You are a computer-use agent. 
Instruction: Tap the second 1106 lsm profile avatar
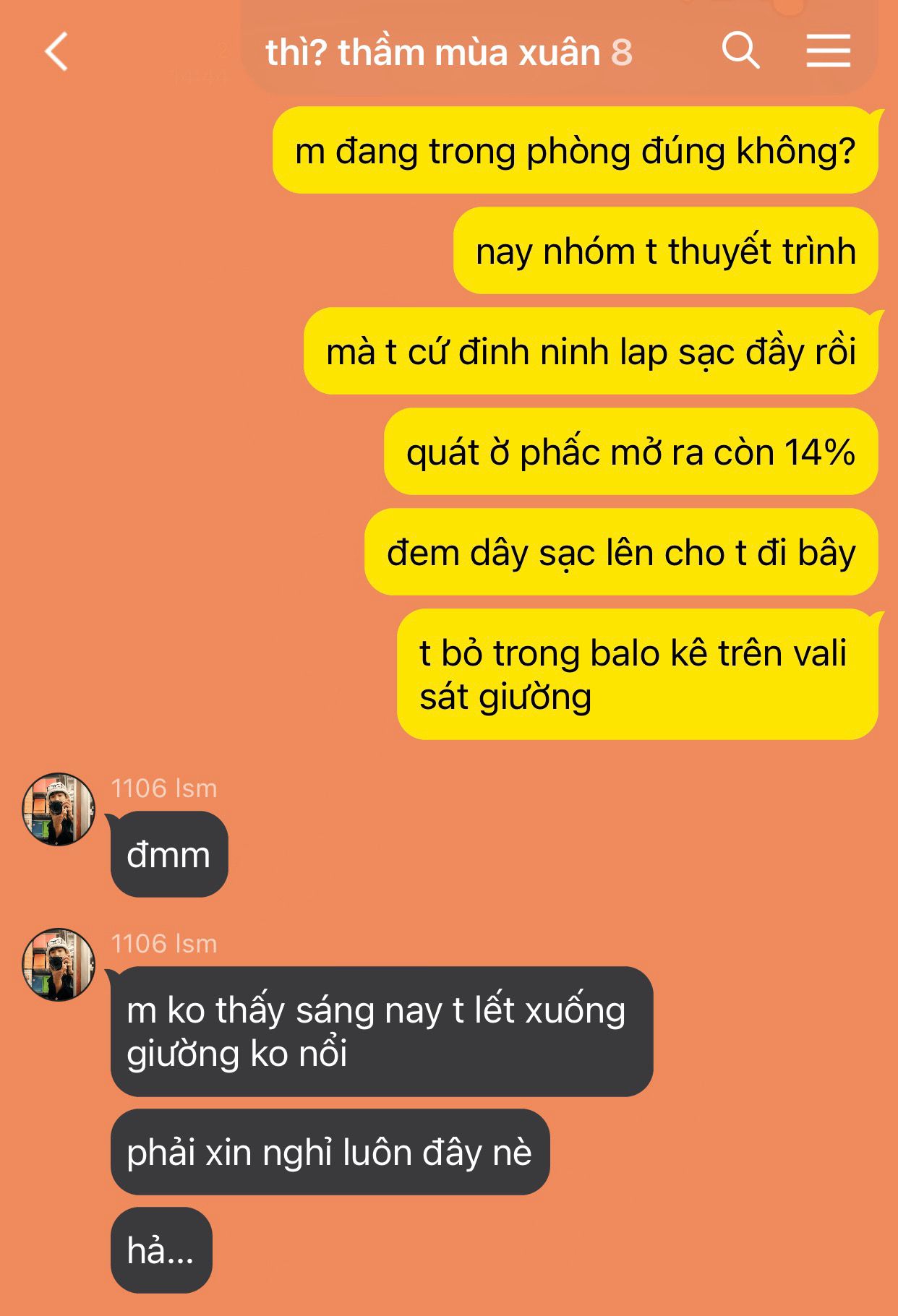point(59,965)
